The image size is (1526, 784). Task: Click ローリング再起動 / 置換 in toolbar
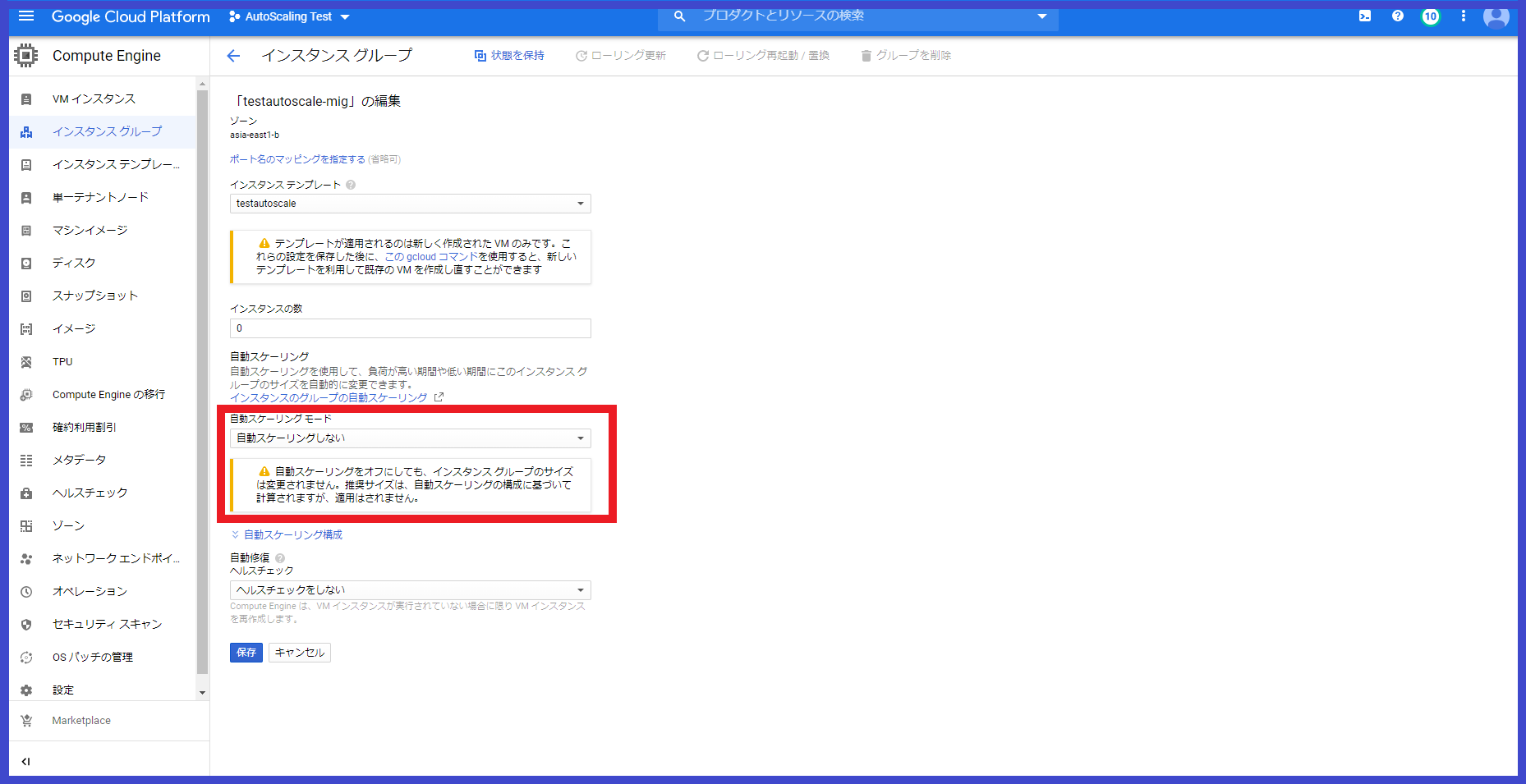pos(763,56)
